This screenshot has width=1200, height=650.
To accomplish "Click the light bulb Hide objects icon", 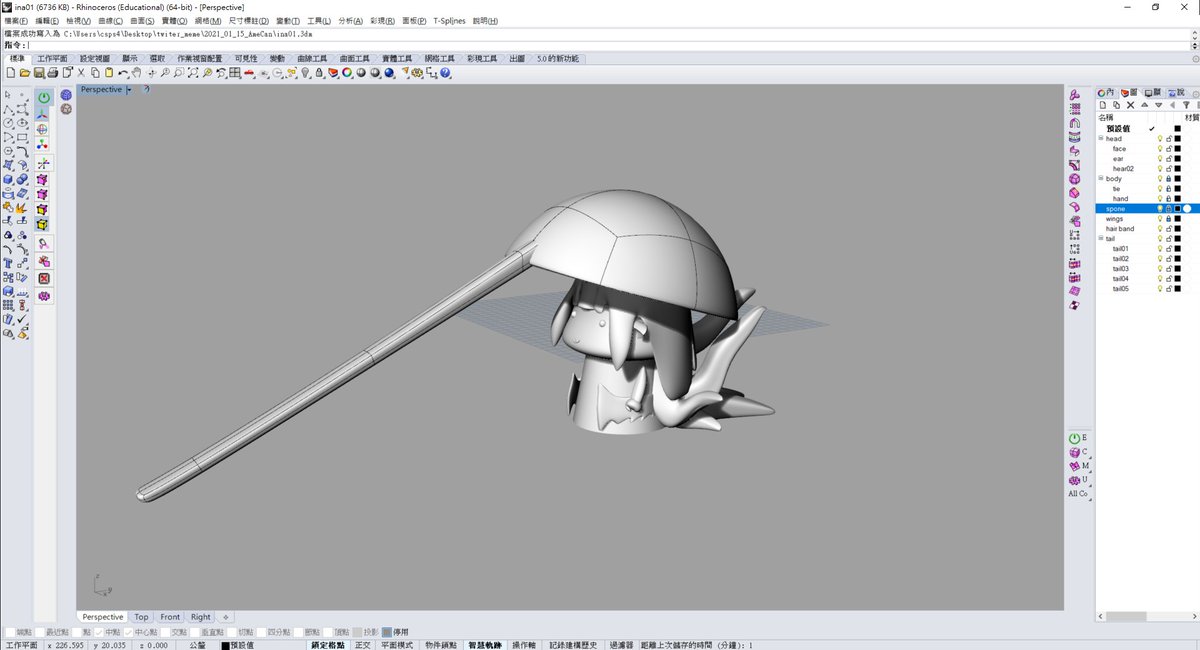I will (305, 73).
